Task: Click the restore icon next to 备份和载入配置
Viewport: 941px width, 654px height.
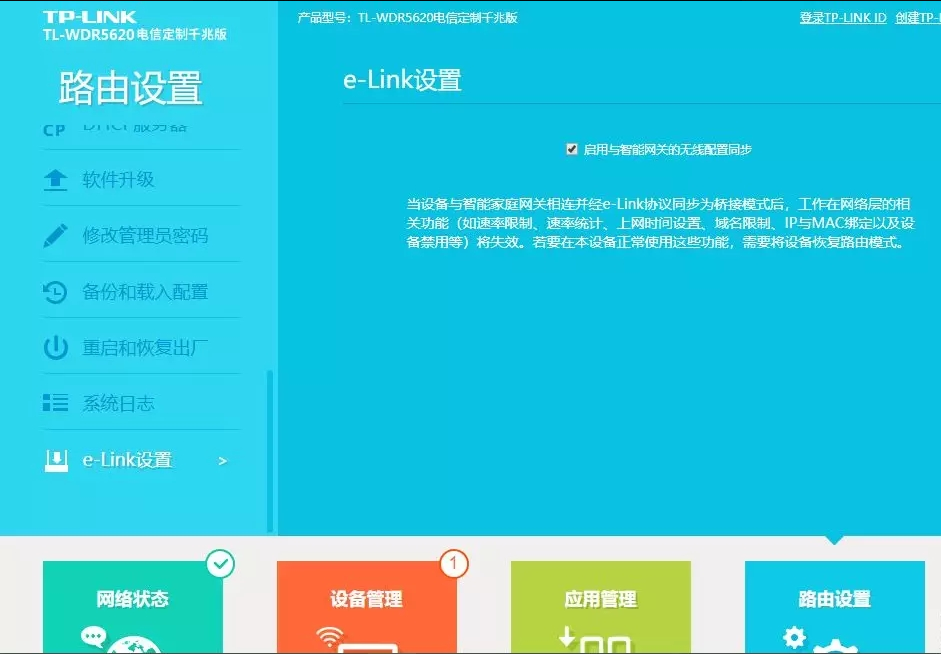Action: pyautogui.click(x=56, y=291)
